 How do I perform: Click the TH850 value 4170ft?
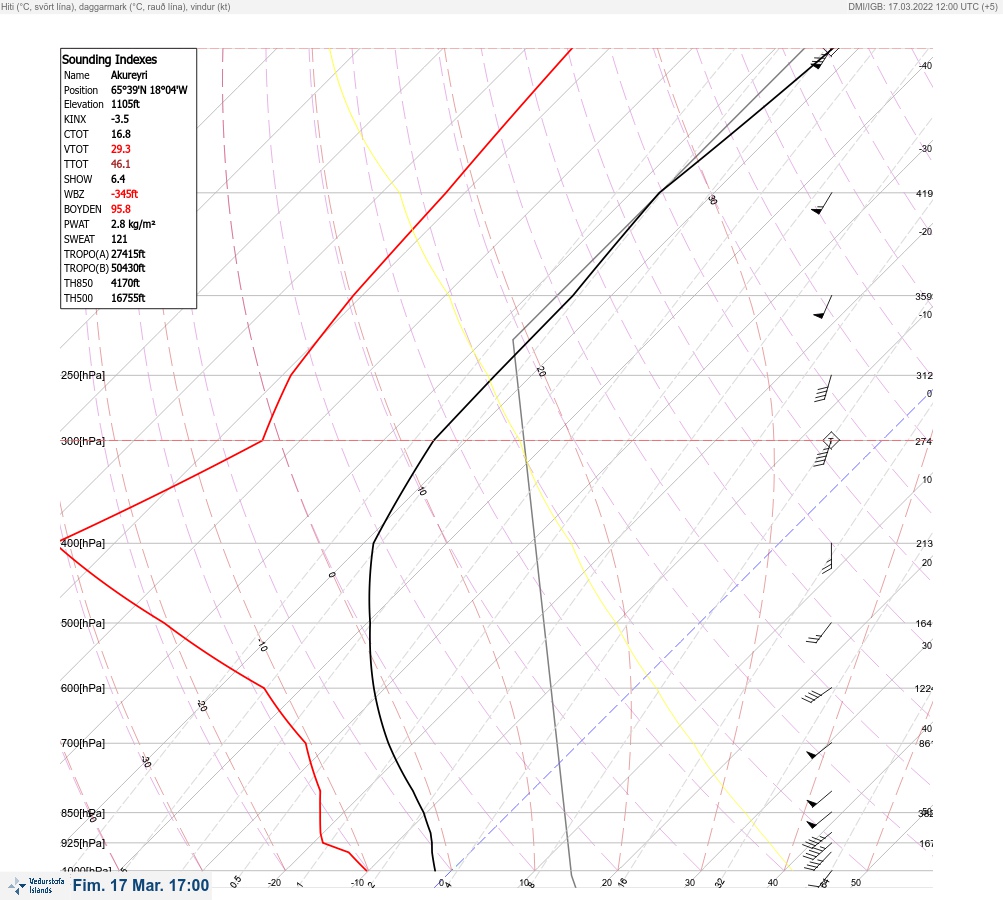point(125,283)
